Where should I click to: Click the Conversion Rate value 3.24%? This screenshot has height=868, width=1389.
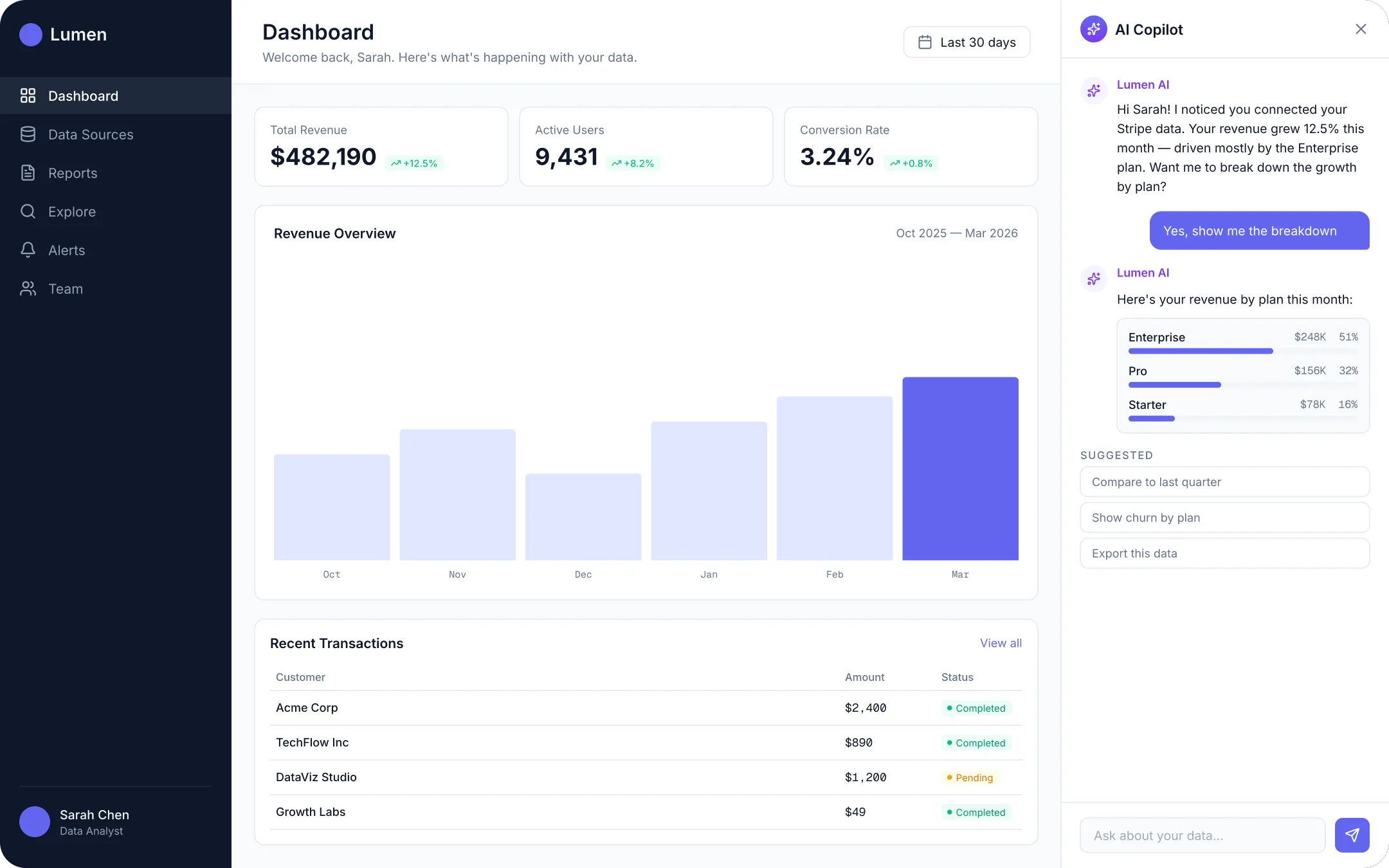pos(837,157)
